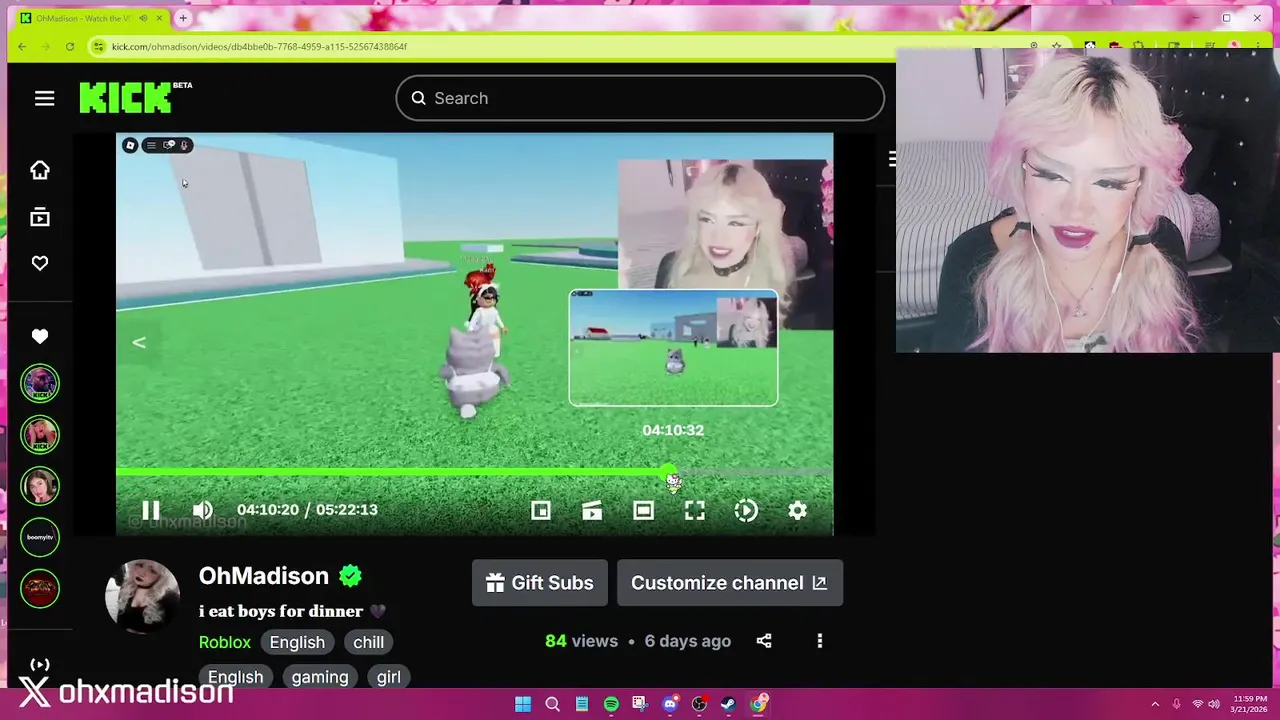Click the OhMadison channel name

[x=264, y=576]
